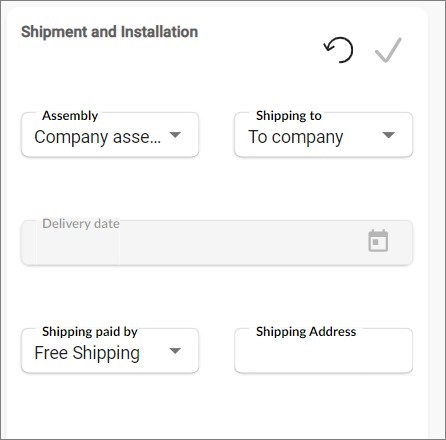The width and height of the screenshot is (446, 440).
Task: Confirm changes with the checkmark icon
Action: [x=388, y=50]
